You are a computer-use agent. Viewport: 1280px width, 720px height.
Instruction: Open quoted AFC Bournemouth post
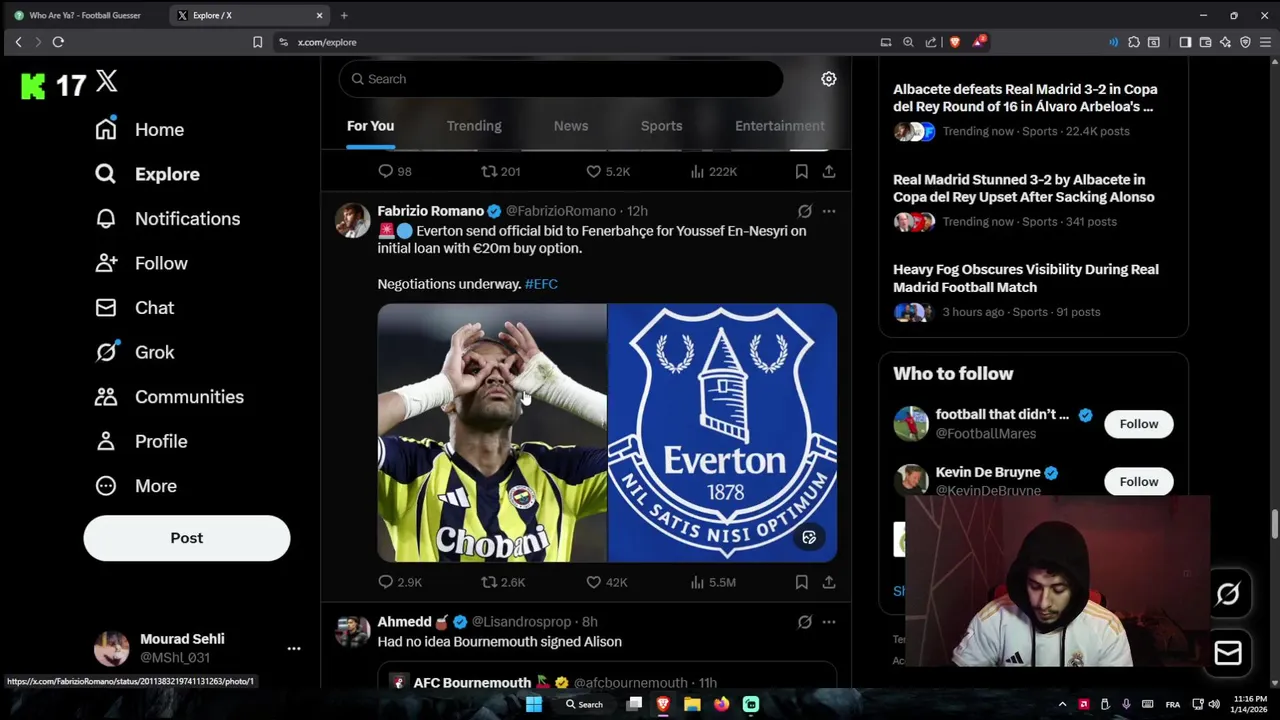point(607,676)
